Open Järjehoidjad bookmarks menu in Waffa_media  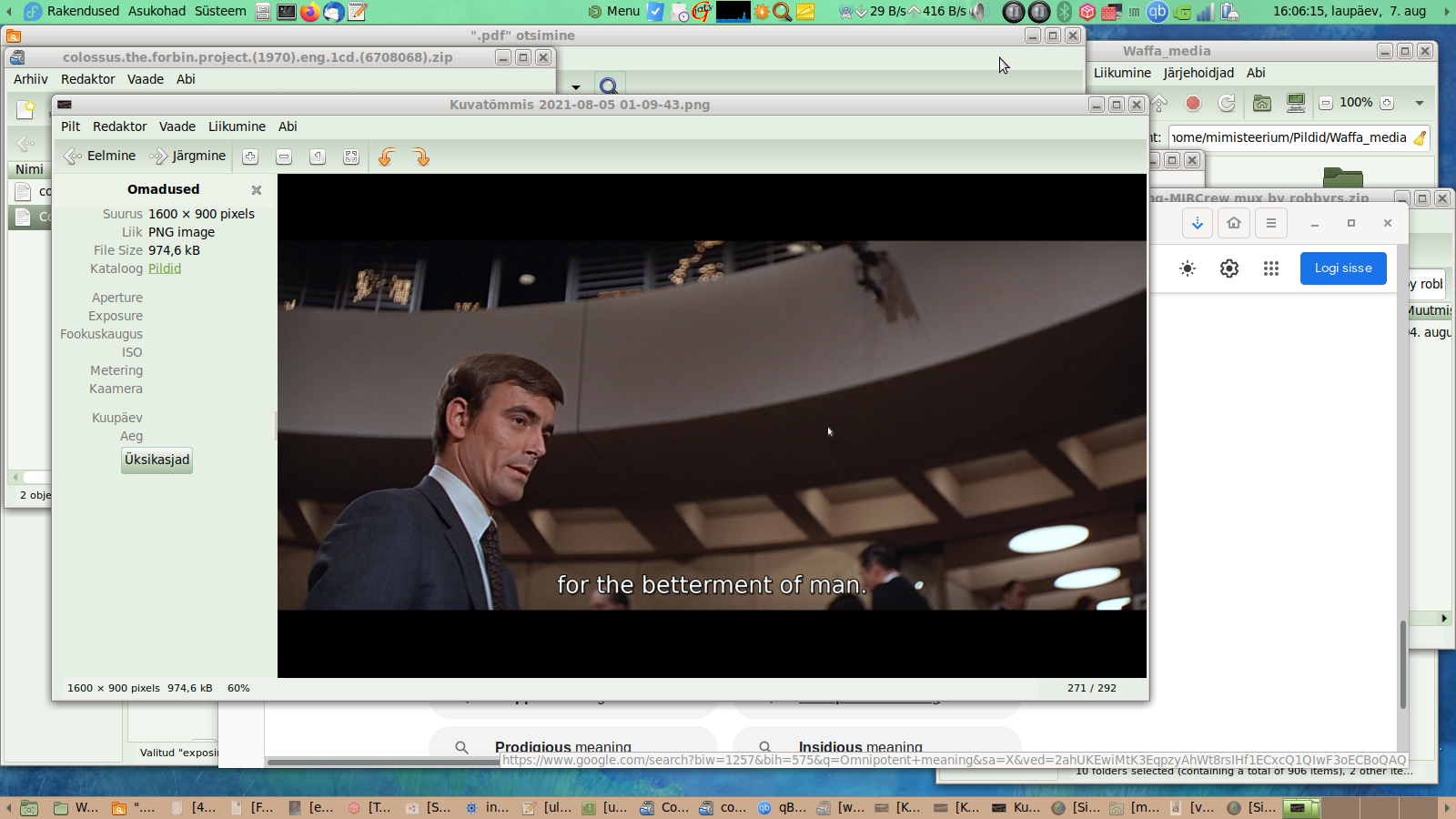click(x=1198, y=73)
